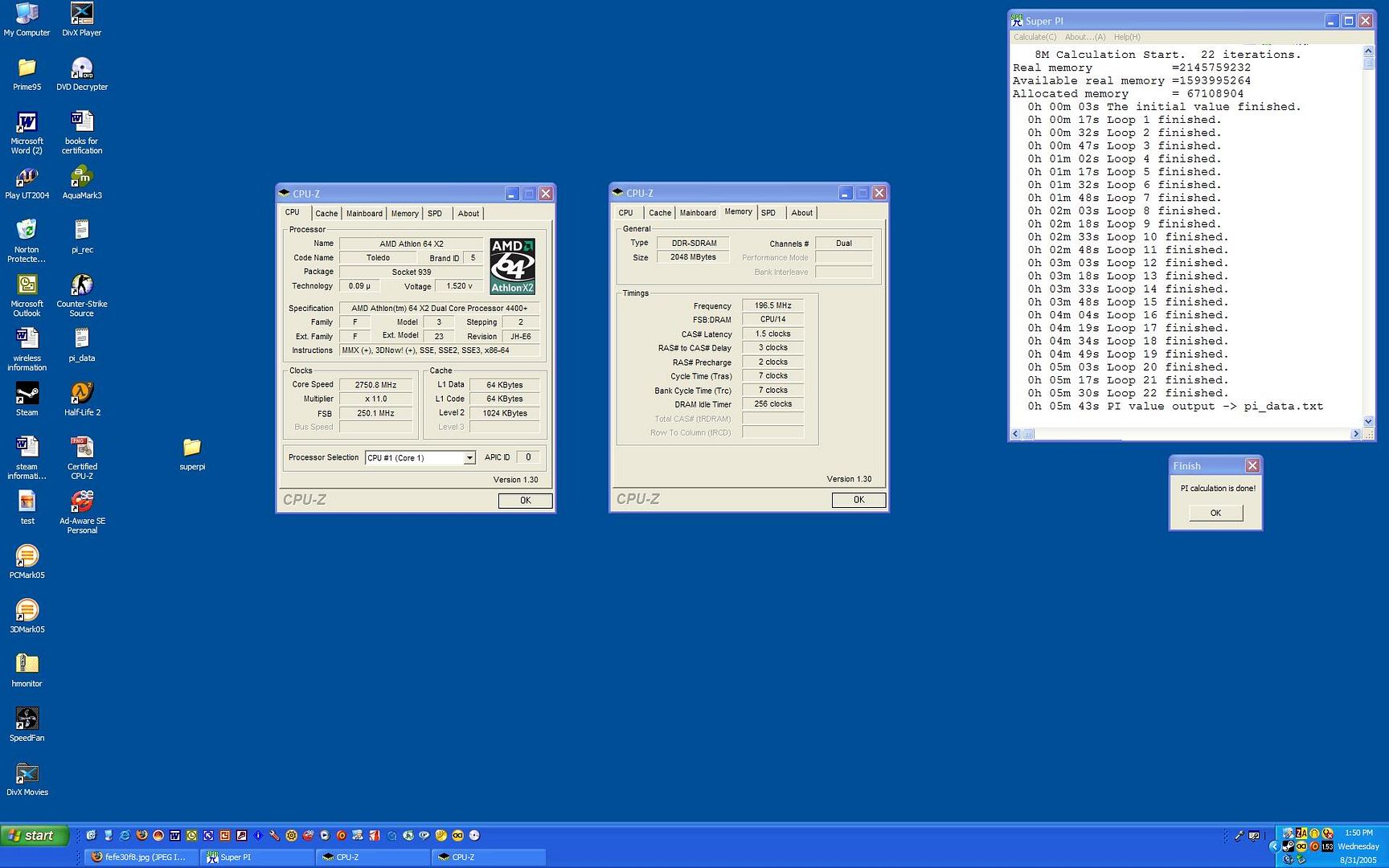
Task: Select the DivX Movies folder icon
Action: pos(27,779)
